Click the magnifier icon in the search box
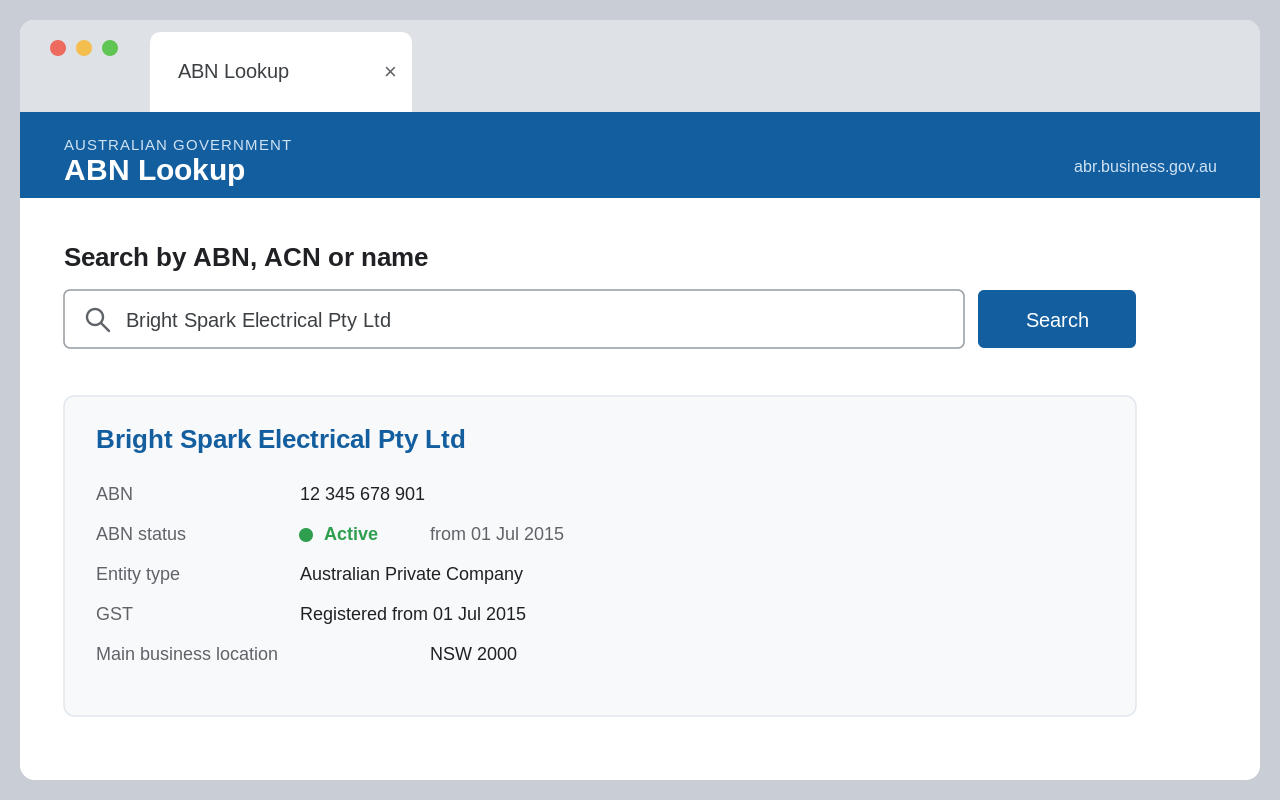The image size is (1280, 800). pos(97,320)
